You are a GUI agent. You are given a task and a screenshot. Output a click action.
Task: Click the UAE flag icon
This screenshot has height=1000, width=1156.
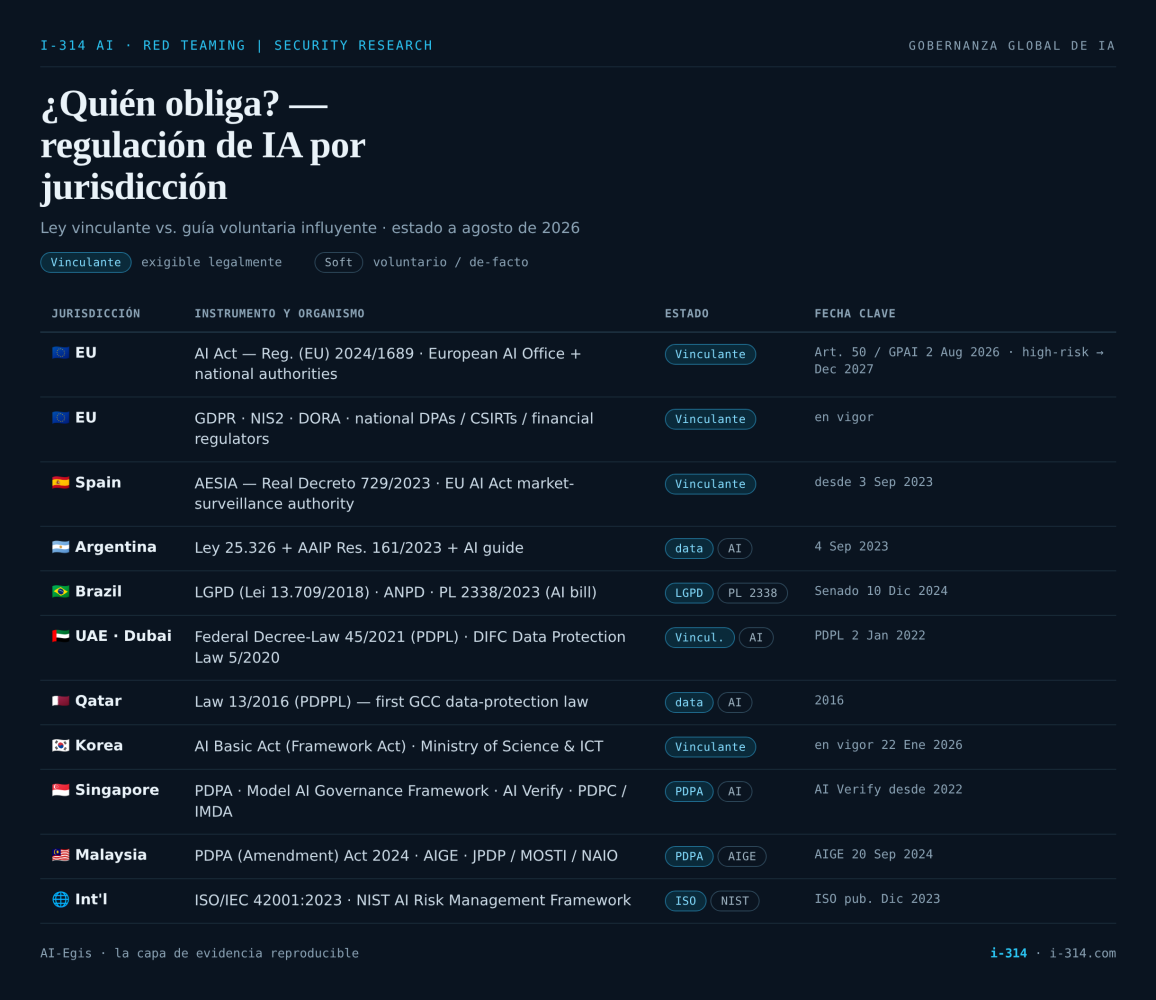(x=60, y=636)
